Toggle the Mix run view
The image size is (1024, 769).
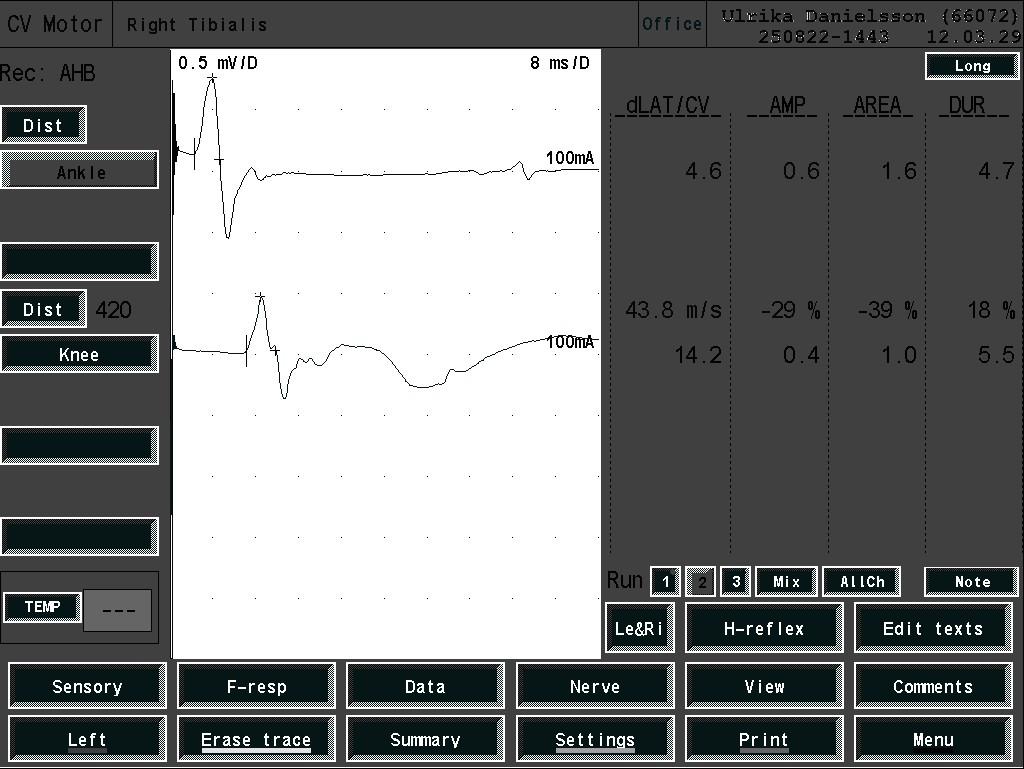tap(786, 581)
